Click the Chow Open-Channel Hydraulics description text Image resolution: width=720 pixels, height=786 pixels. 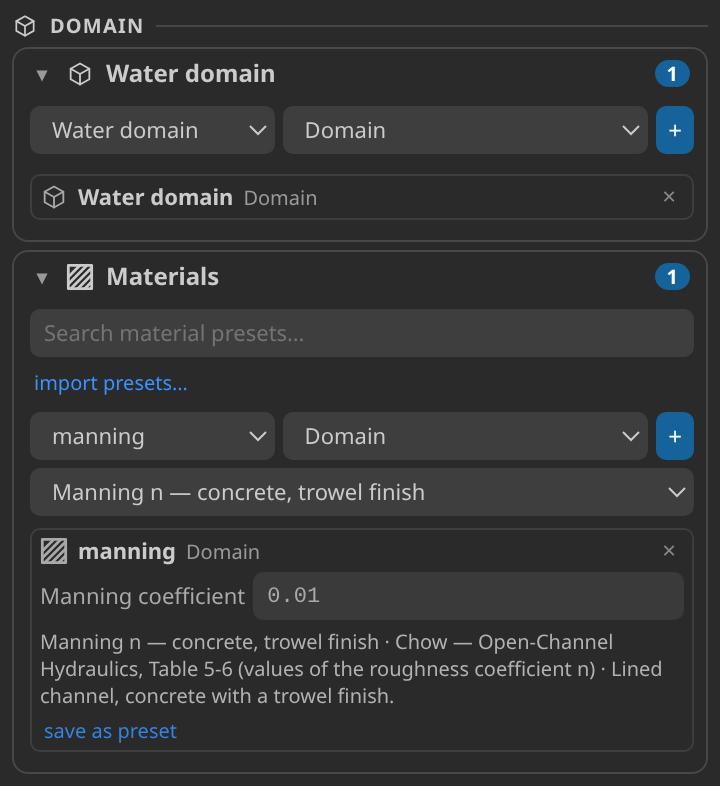[x=351, y=669]
